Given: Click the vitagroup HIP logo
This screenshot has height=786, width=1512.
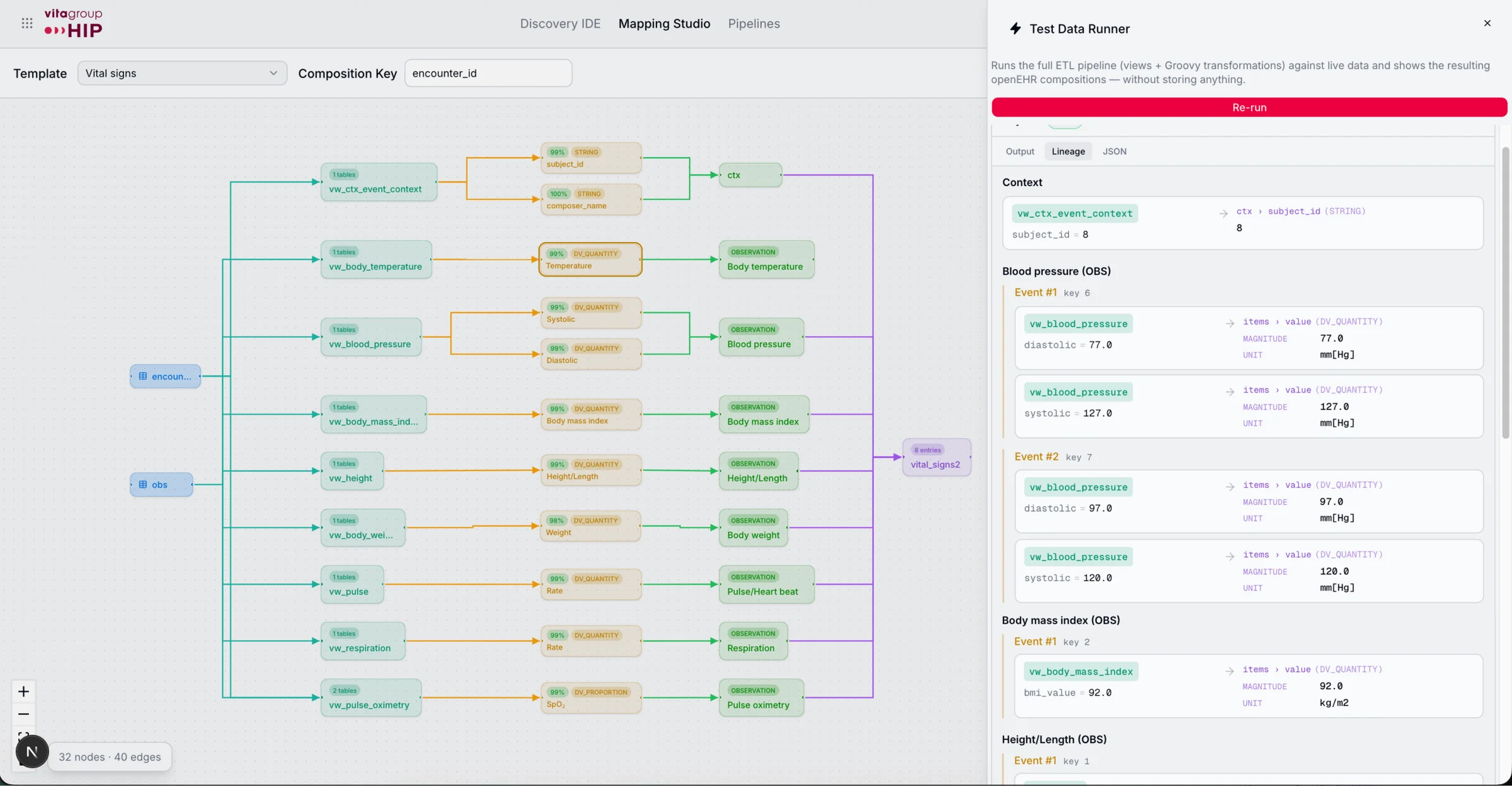Looking at the screenshot, I should tap(73, 23).
